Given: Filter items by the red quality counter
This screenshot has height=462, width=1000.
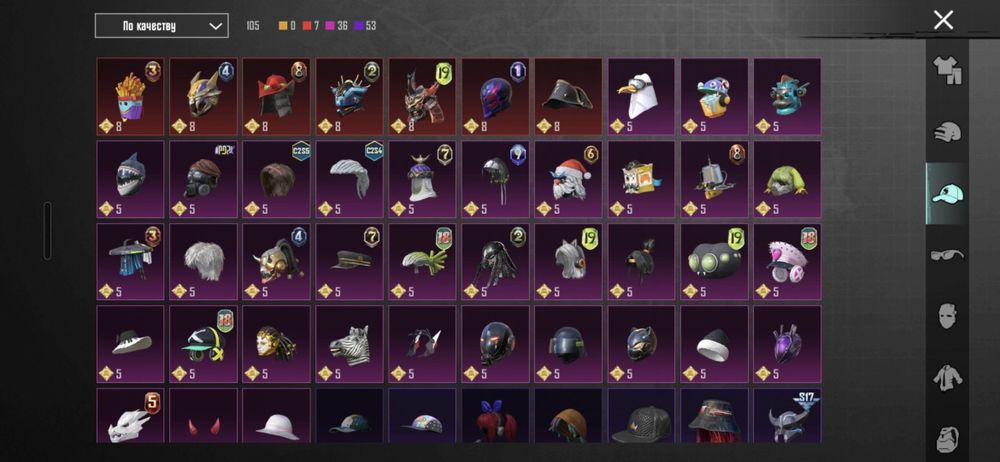Looking at the screenshot, I should tap(311, 26).
